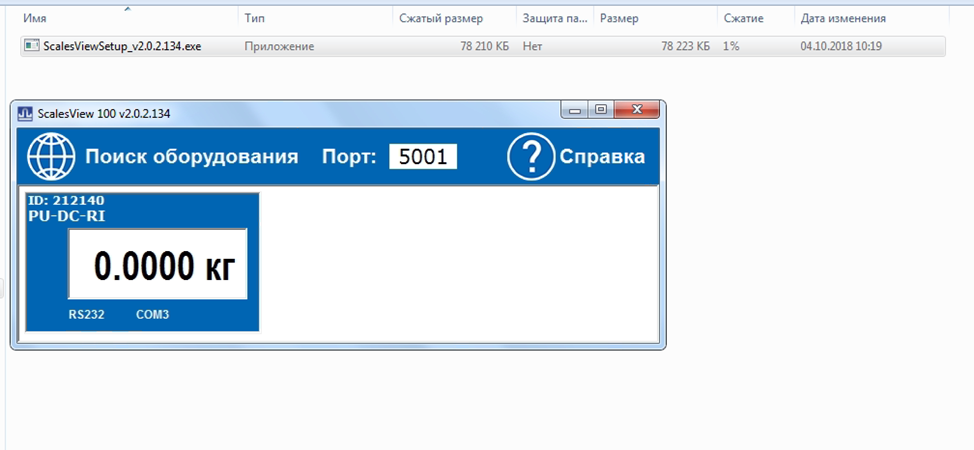Close the ScalesView window
The width and height of the screenshot is (974, 450).
(x=636, y=110)
